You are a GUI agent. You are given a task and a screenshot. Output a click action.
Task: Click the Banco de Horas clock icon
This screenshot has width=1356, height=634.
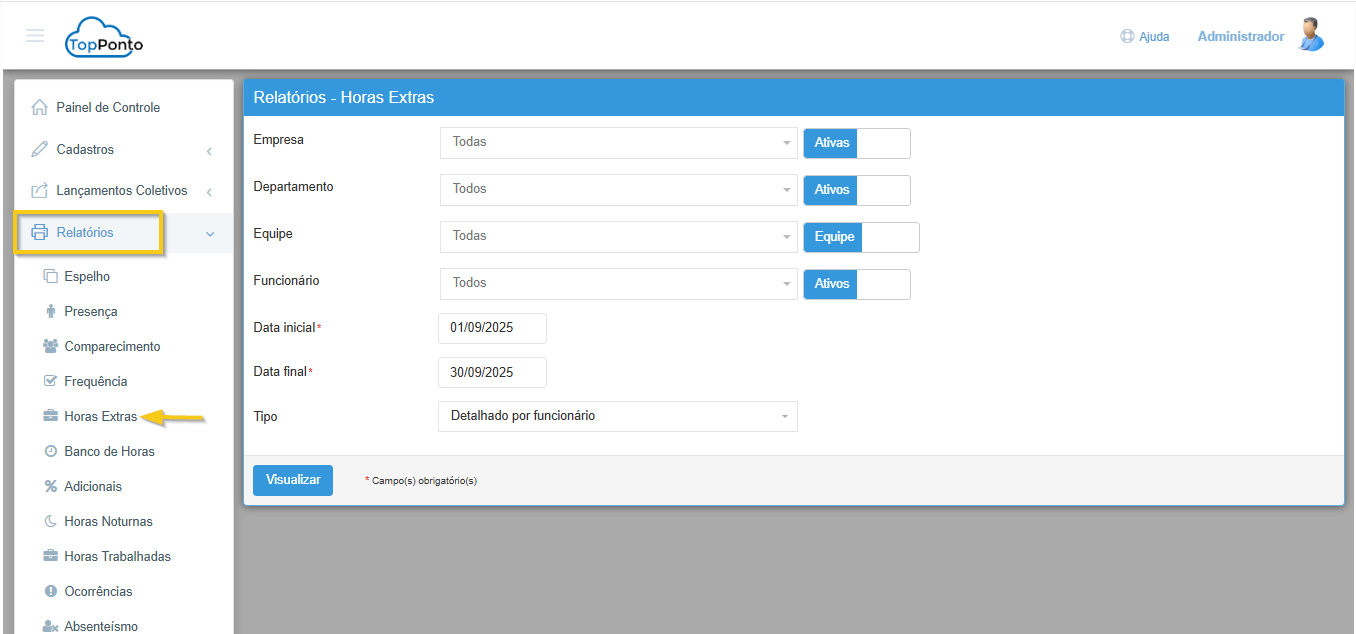(51, 452)
